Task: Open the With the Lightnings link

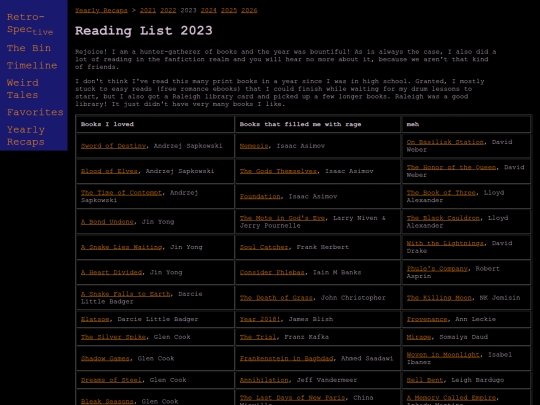Action: click(x=445, y=243)
